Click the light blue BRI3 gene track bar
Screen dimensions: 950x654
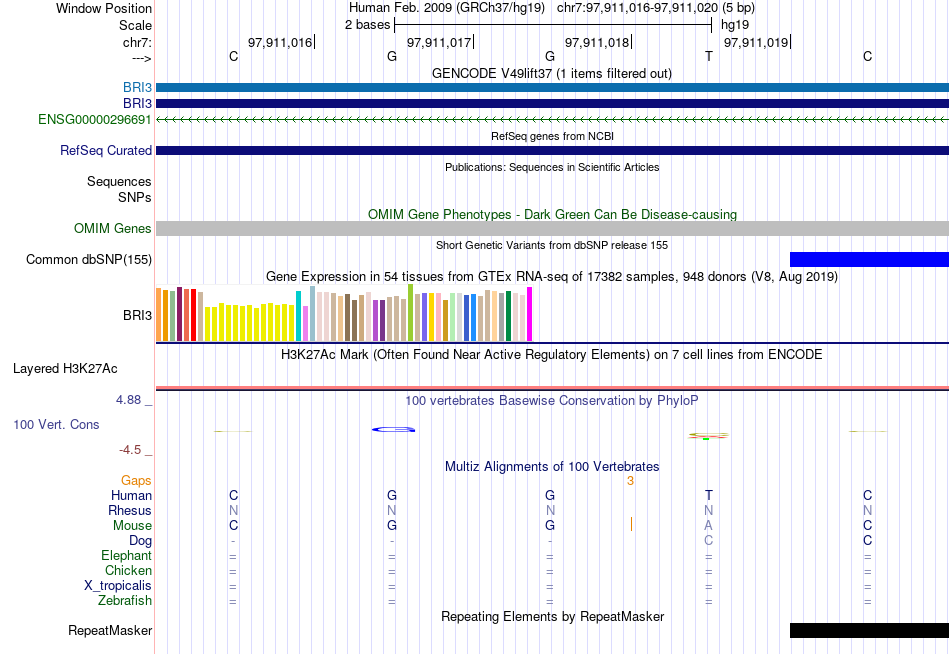[x=553, y=88]
